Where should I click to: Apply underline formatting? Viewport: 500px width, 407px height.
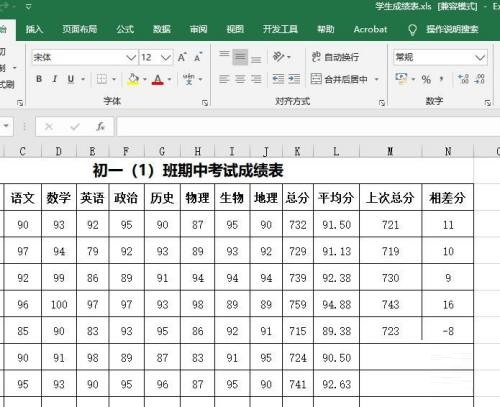click(71, 79)
